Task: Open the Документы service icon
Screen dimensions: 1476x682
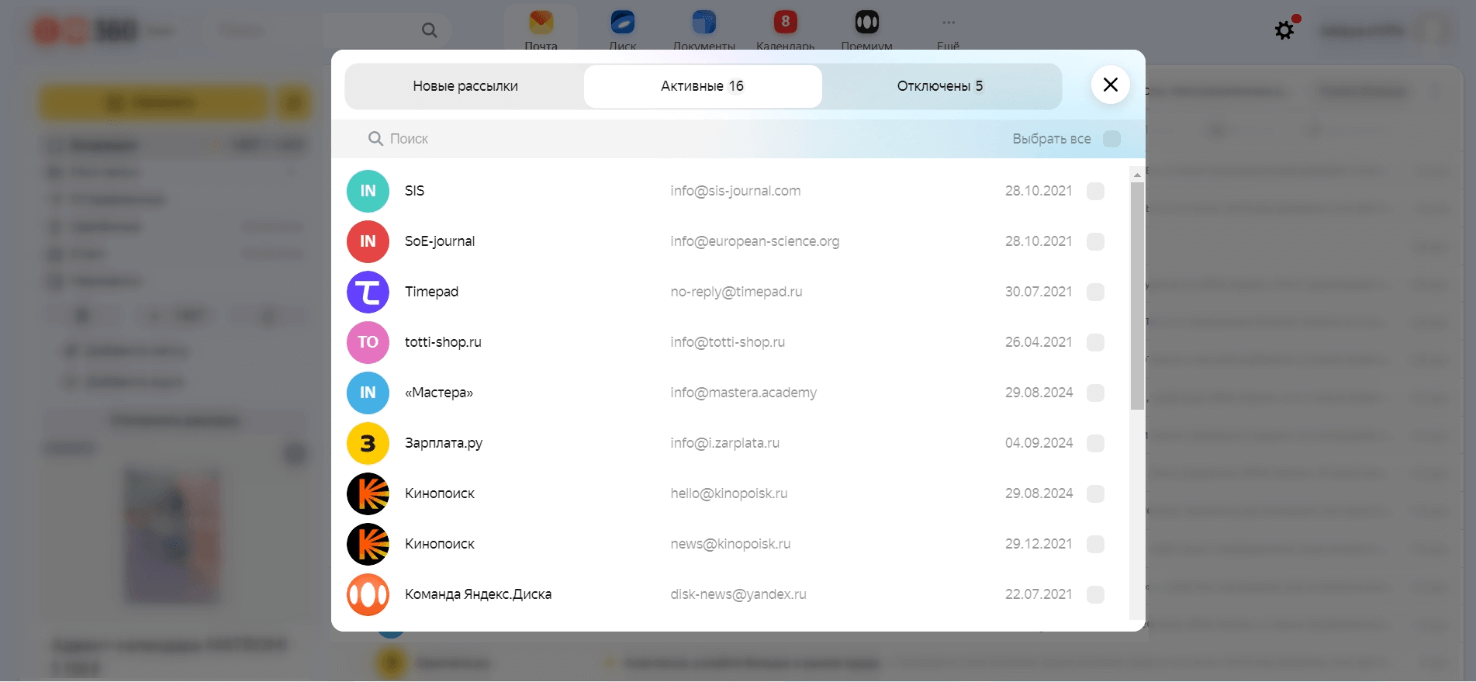Action: pyautogui.click(x=704, y=22)
